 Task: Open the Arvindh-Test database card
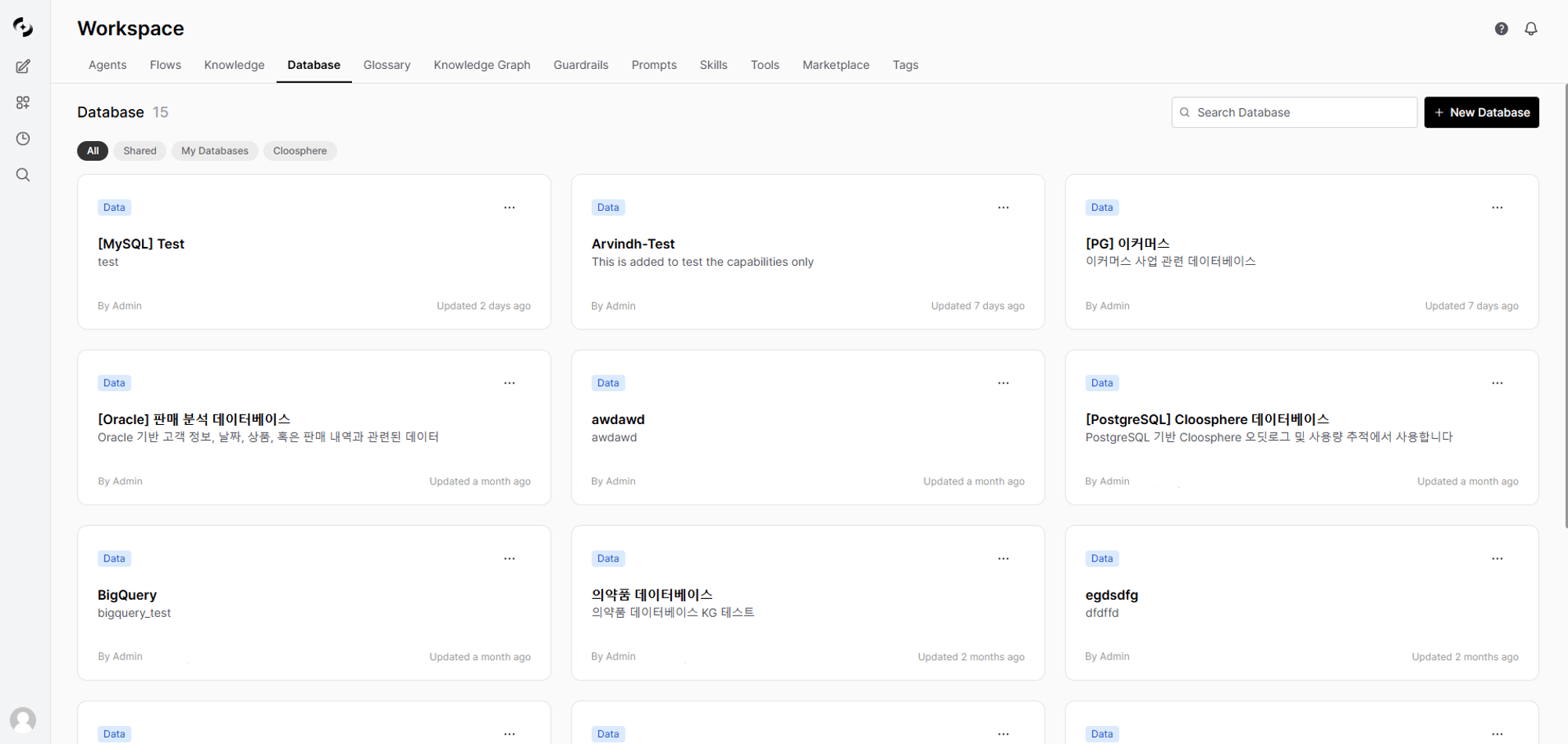coord(808,252)
